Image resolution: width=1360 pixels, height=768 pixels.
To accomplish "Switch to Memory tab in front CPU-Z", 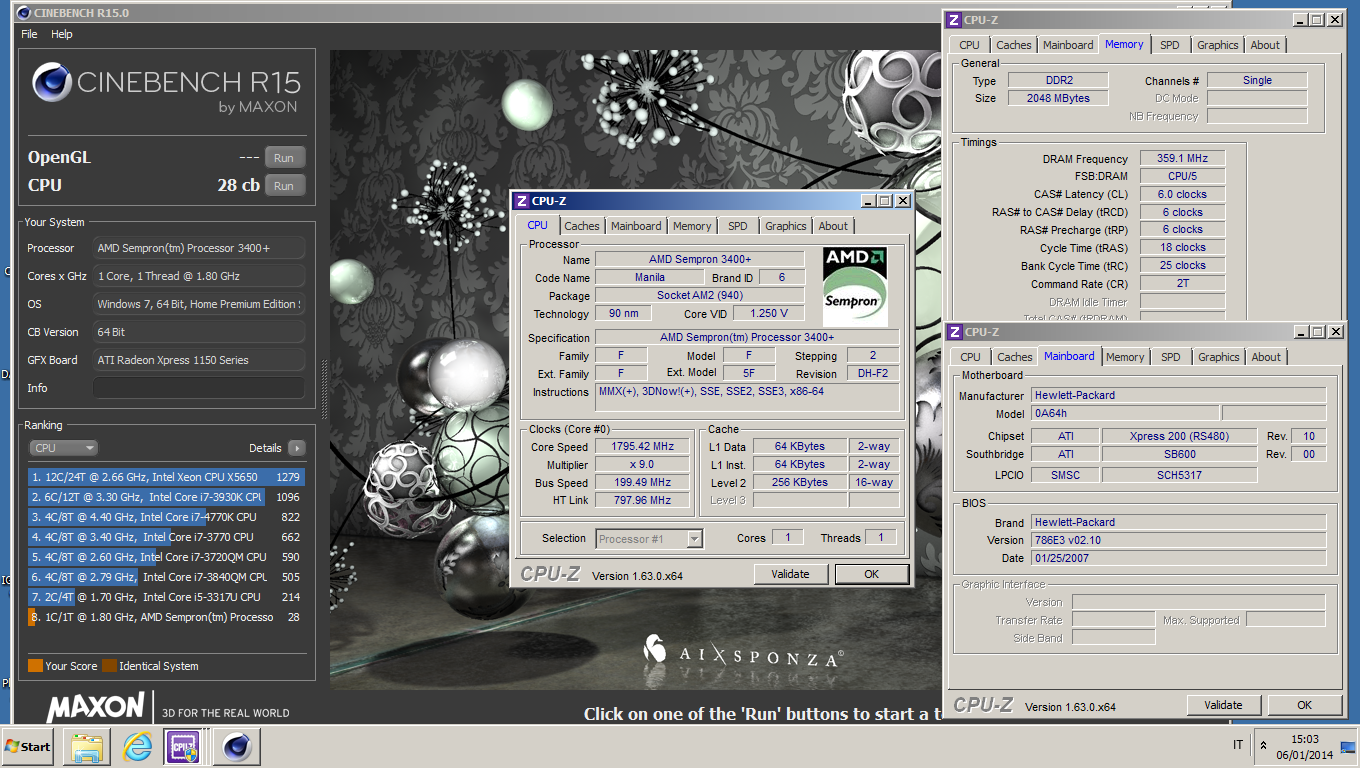I will [692, 226].
